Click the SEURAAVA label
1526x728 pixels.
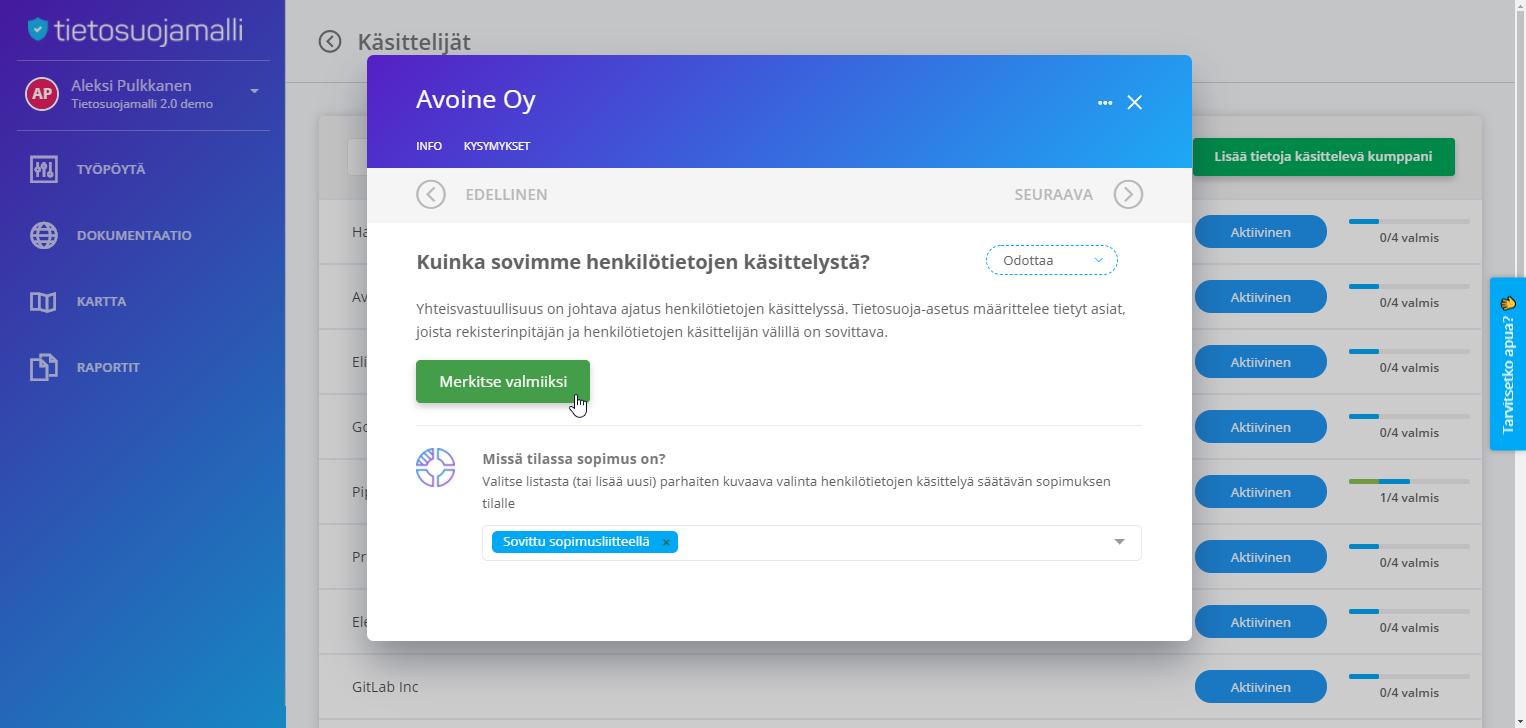point(1053,195)
